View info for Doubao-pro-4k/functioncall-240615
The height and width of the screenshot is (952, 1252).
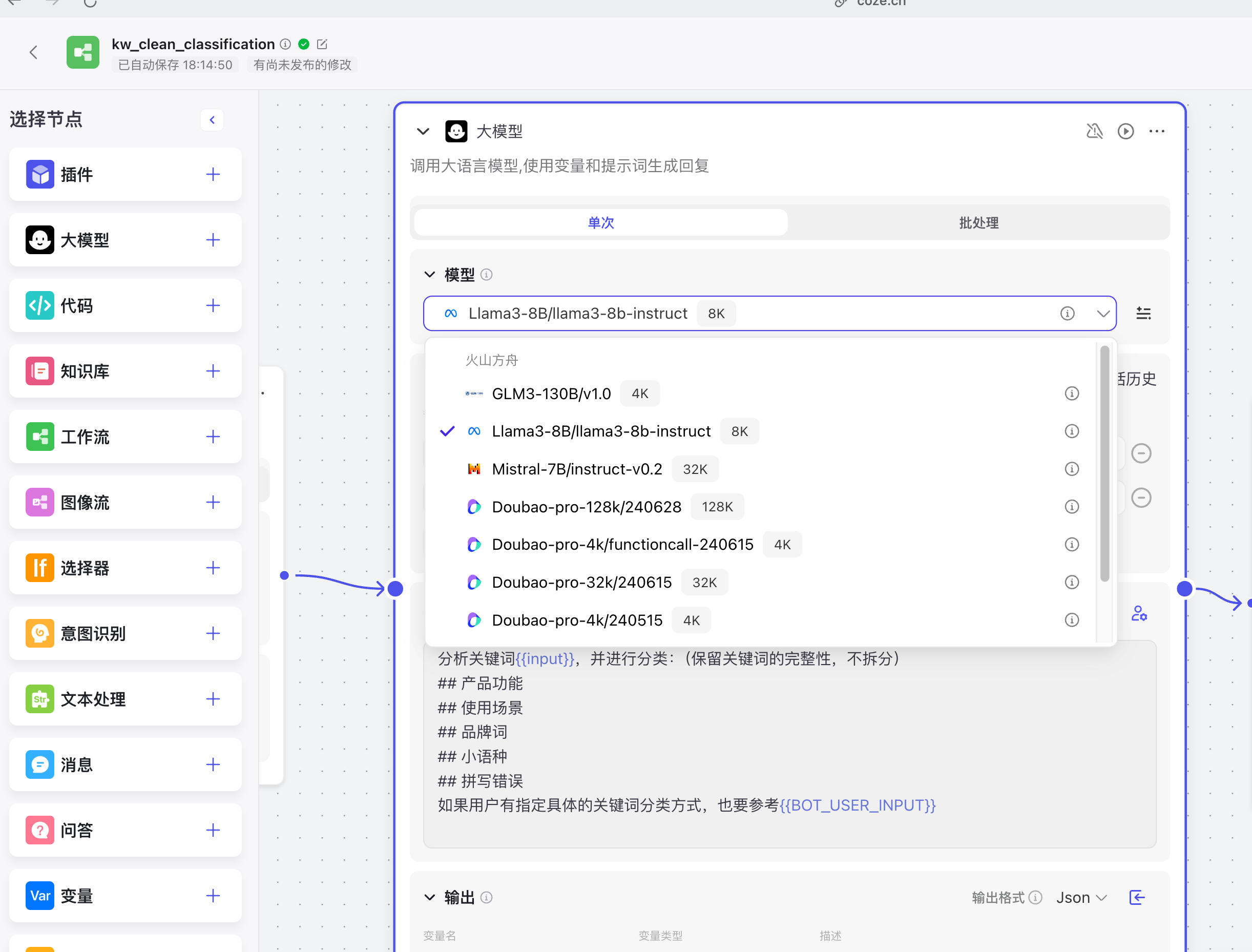coord(1072,545)
